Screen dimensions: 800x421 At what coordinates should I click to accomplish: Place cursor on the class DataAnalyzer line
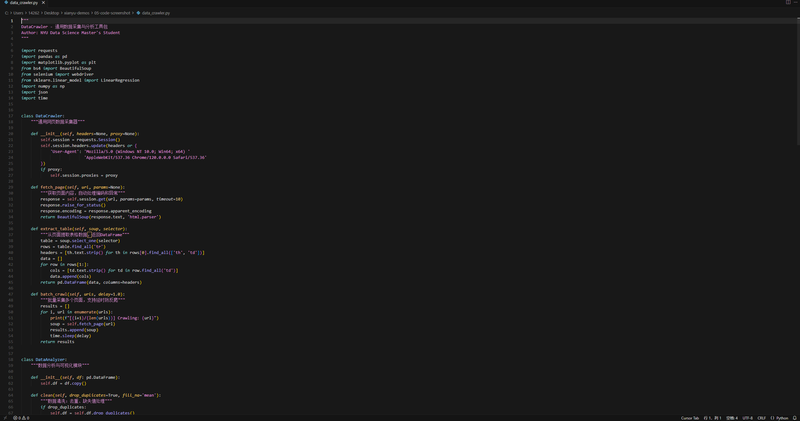(x=44, y=359)
